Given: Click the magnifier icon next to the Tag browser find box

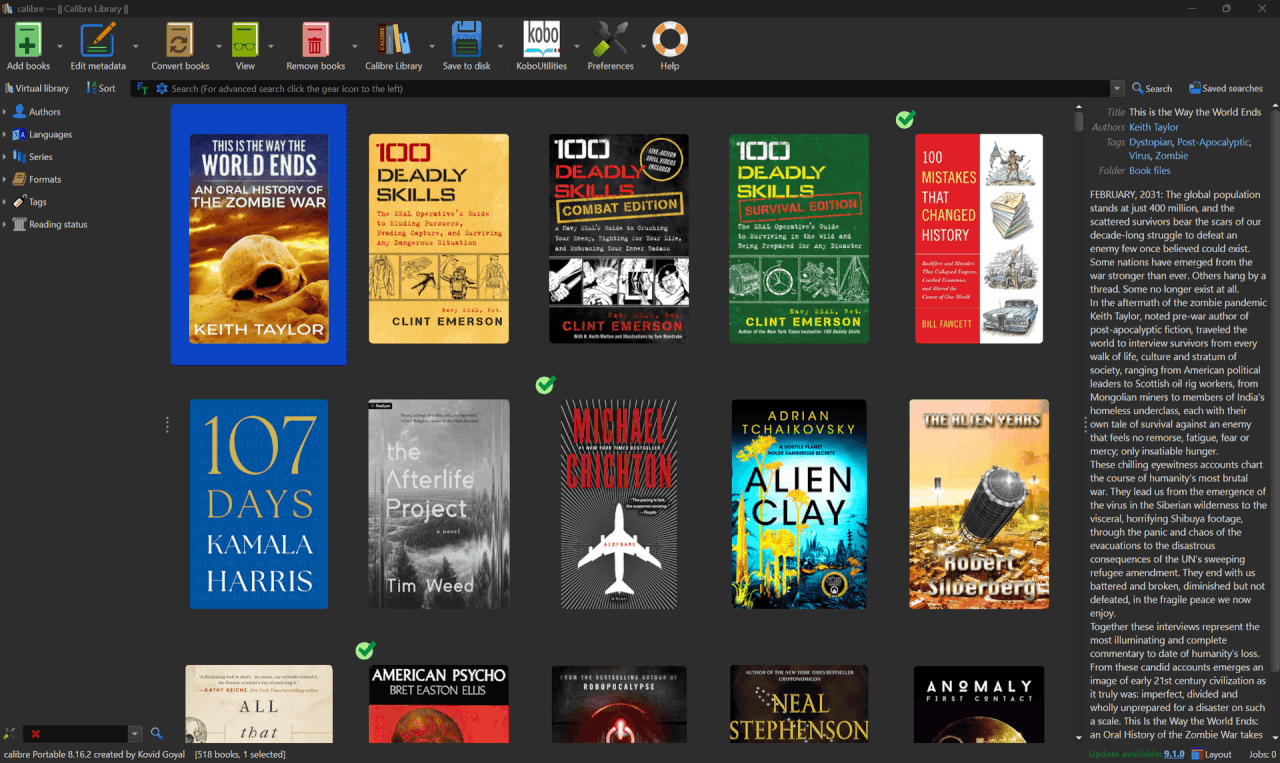Looking at the screenshot, I should tap(156, 734).
